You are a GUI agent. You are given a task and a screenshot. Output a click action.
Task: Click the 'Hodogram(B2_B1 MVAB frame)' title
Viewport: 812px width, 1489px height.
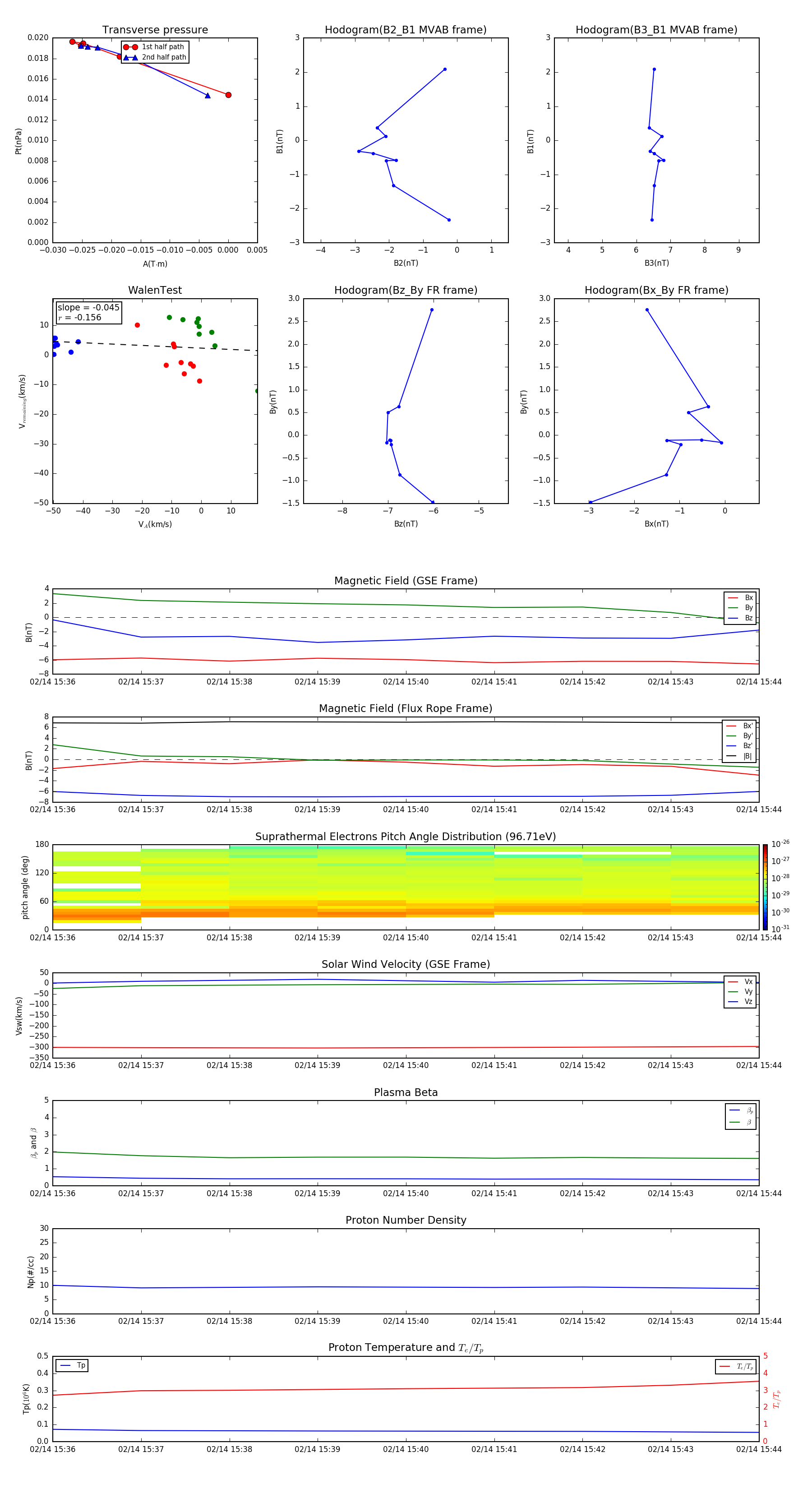(406, 30)
